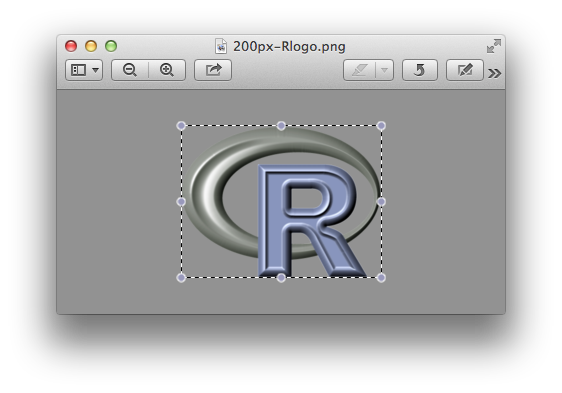Click the Rotate Left toolbar button
The height and width of the screenshot is (393, 562).
click(420, 70)
